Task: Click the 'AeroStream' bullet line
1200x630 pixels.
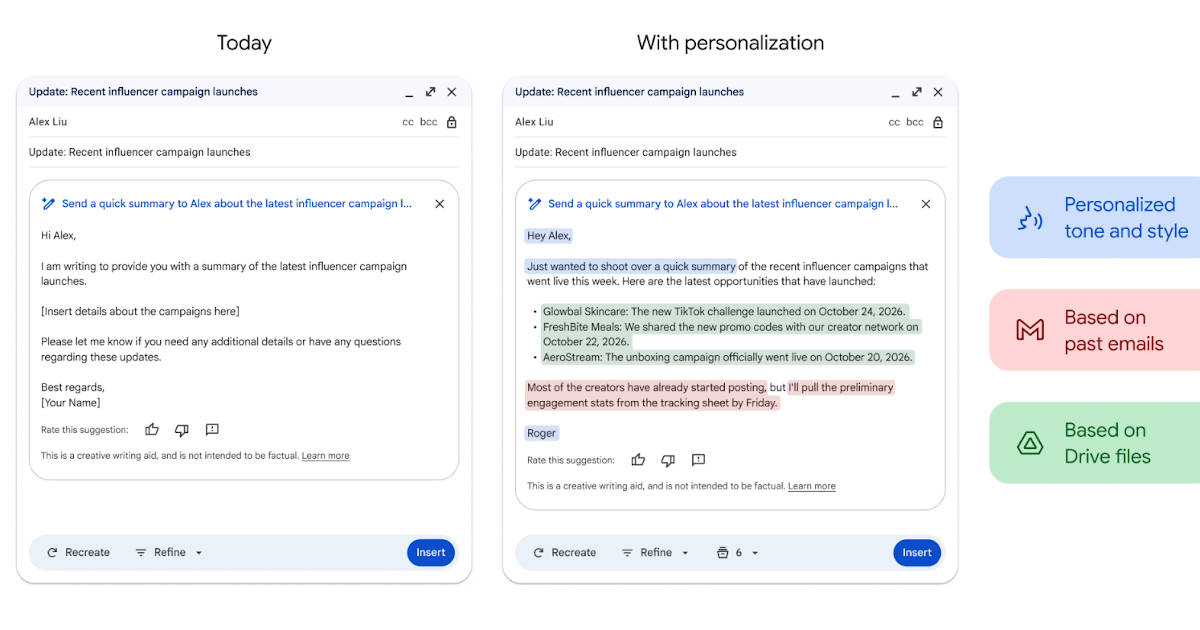Action: [728, 357]
